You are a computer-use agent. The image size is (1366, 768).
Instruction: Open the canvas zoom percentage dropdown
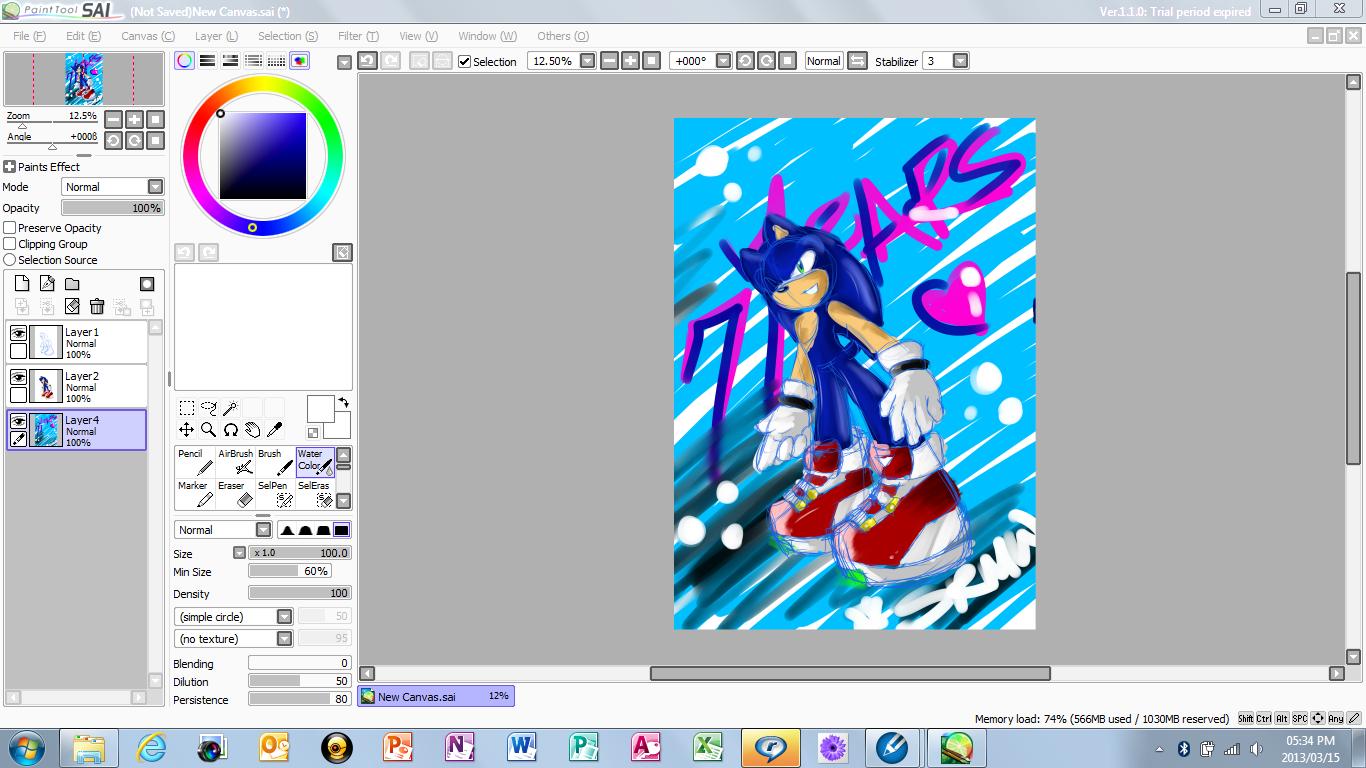tap(588, 61)
